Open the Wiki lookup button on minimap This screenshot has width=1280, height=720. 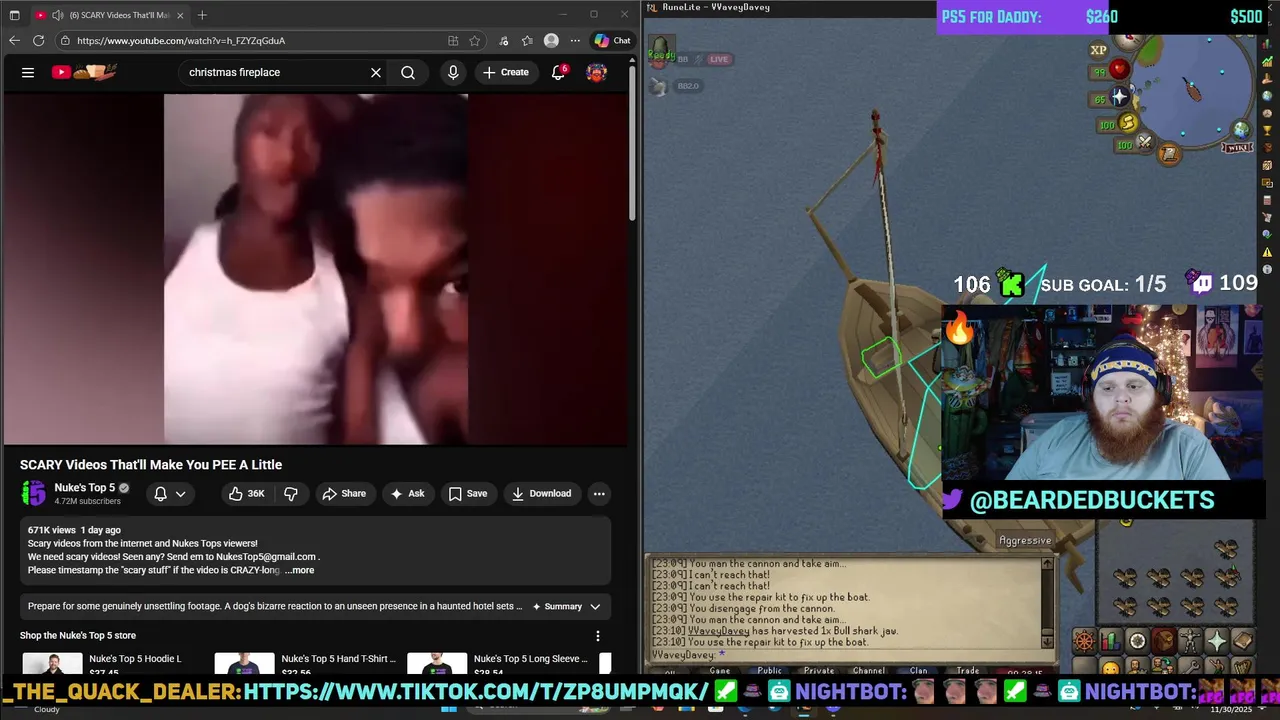[x=1237, y=148]
